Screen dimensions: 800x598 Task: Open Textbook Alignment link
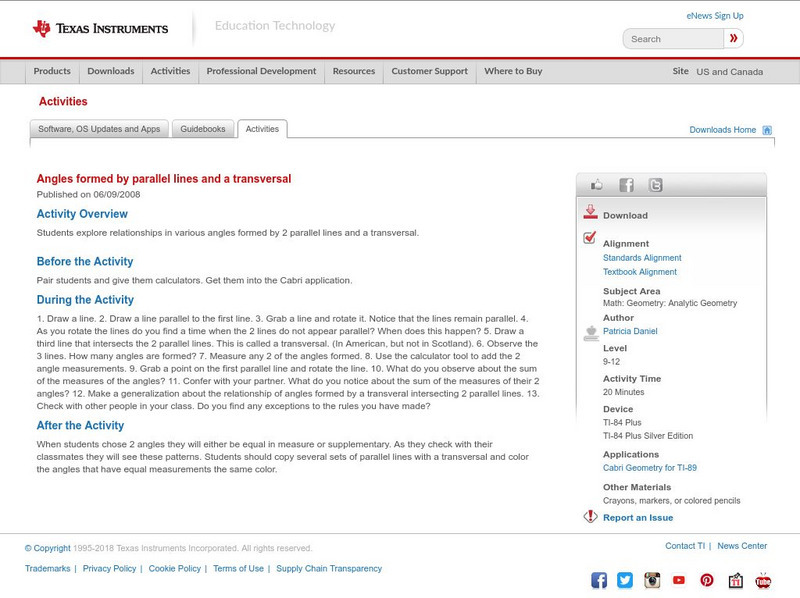point(640,272)
